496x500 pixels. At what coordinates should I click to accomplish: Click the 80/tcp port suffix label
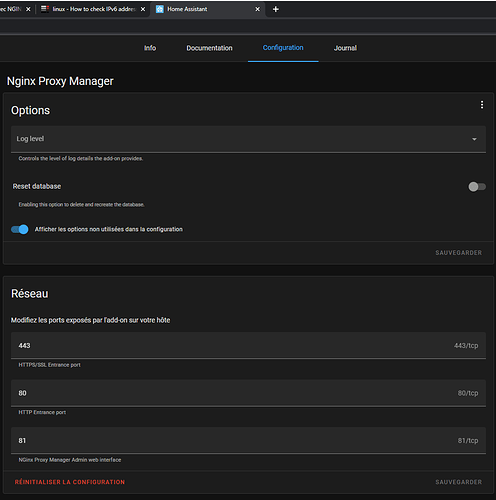[468, 393]
